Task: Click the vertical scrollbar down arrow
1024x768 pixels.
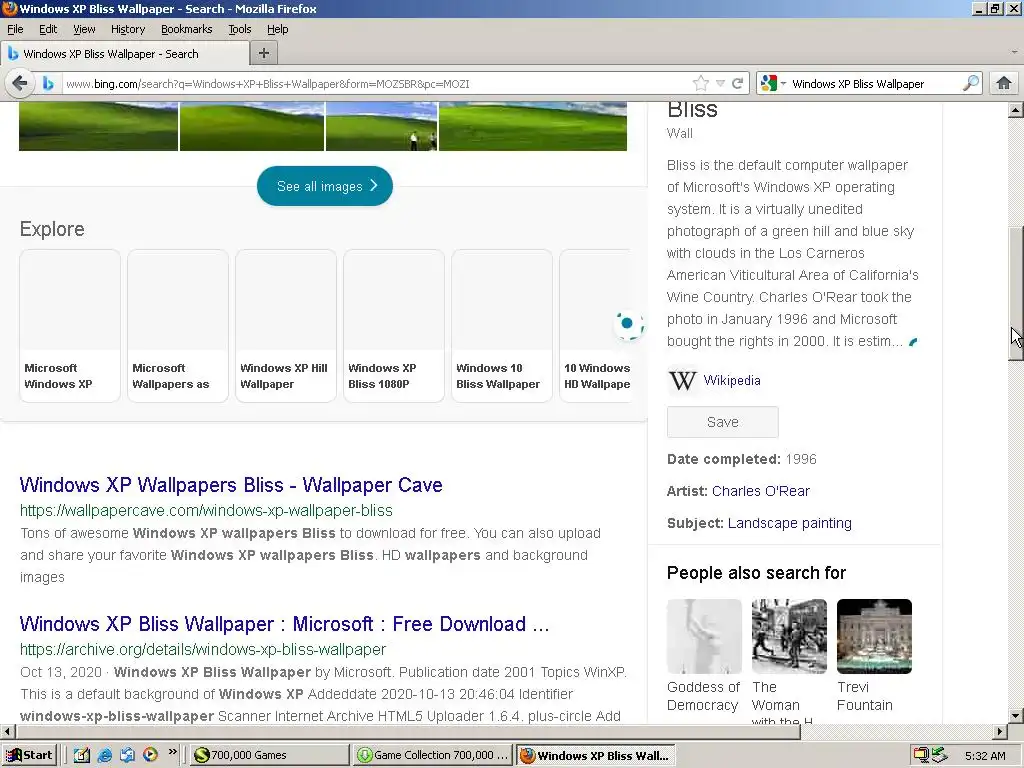Action: (x=1016, y=715)
